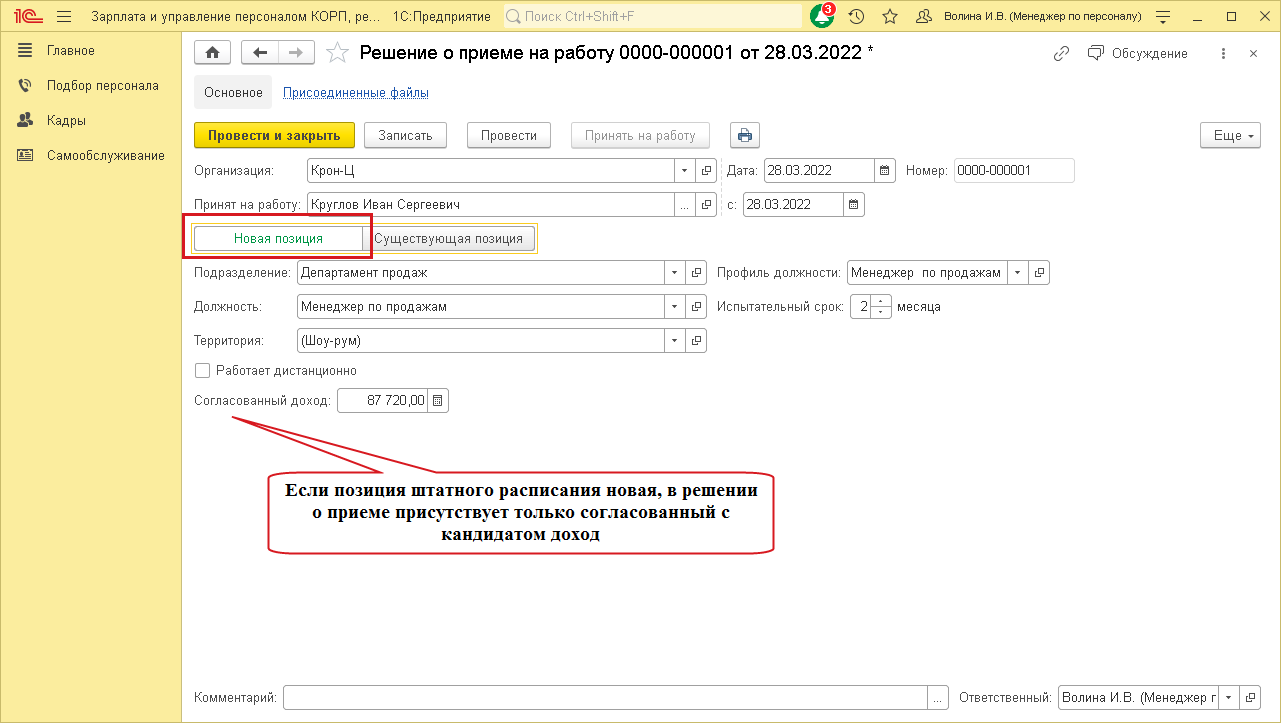
Task: Open Подбор персонала section
Action: 102,86
